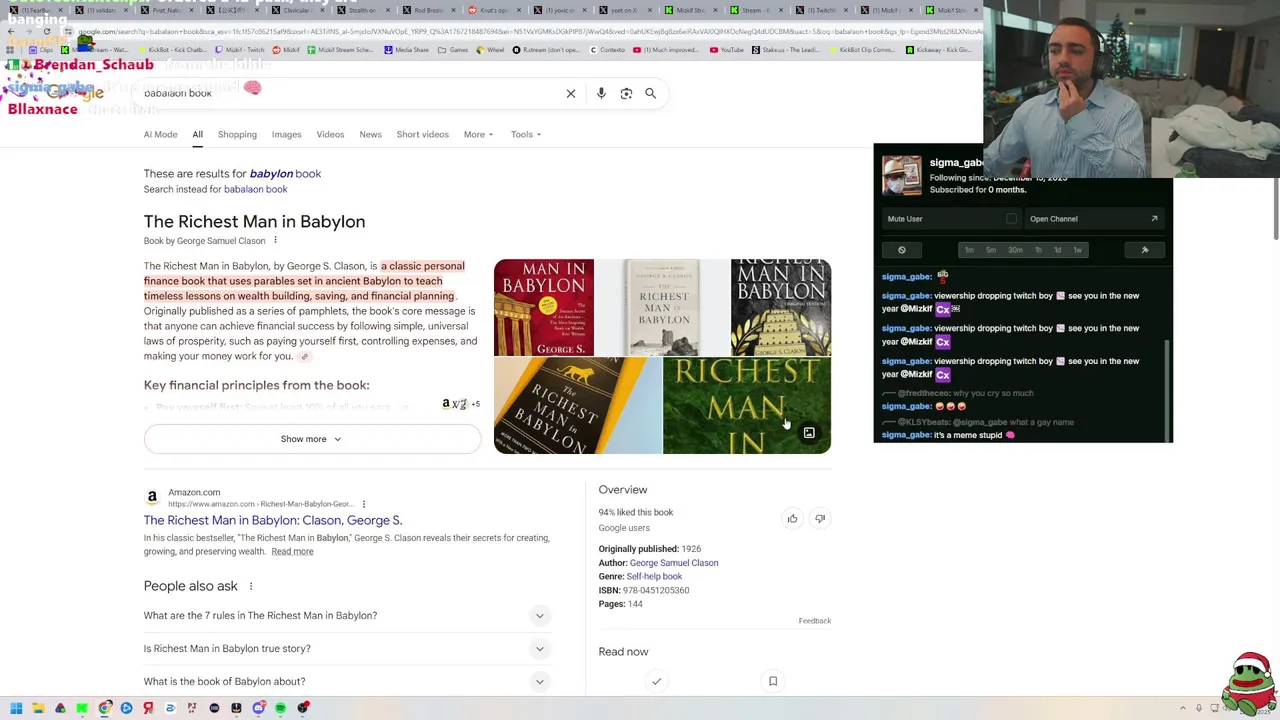This screenshot has width=1280, height=720.
Task: Open sigma_gabe profile avatar in user card
Action: (x=902, y=176)
